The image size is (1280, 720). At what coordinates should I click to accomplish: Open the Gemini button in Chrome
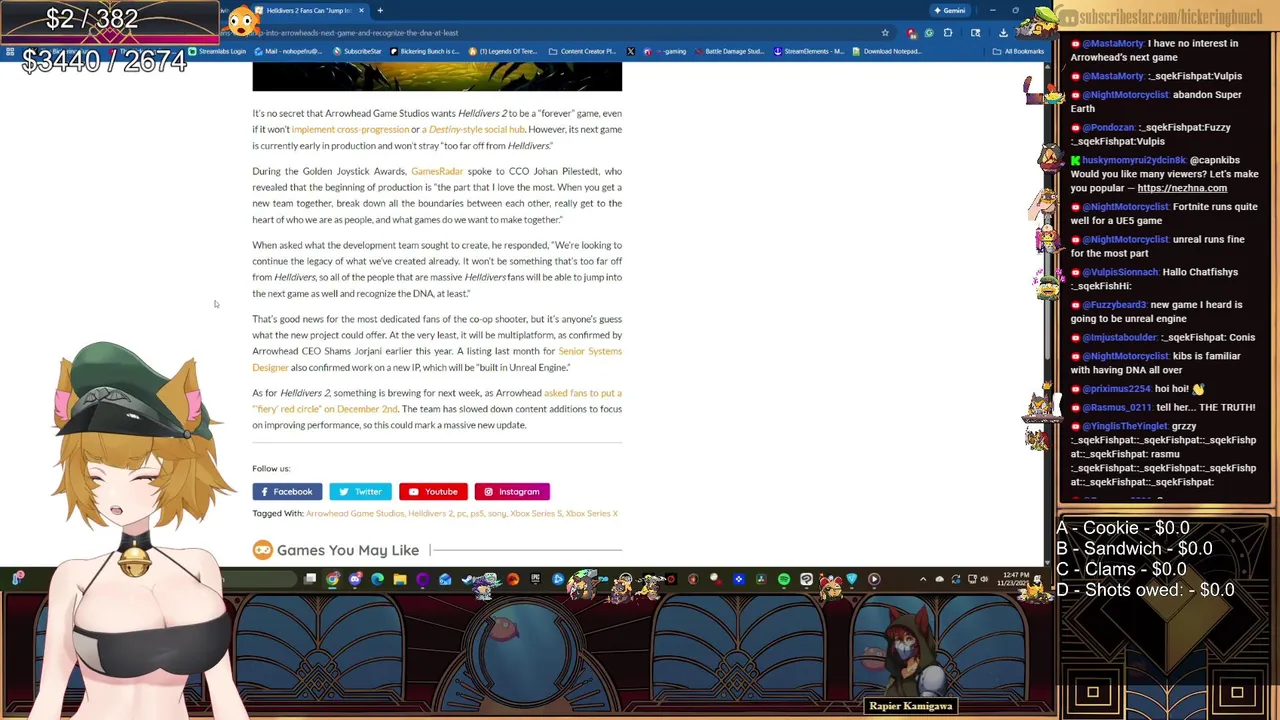point(949,10)
